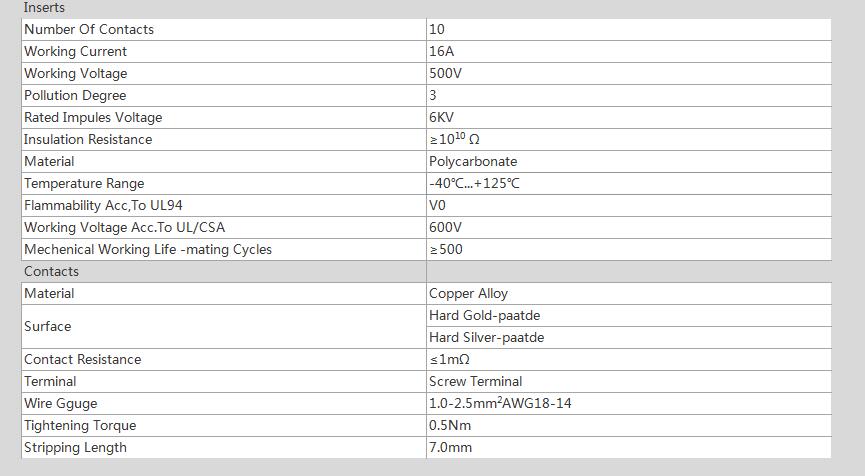Select the Contact Resistance value cell
The height and width of the screenshot is (476, 865).
tap(629, 360)
